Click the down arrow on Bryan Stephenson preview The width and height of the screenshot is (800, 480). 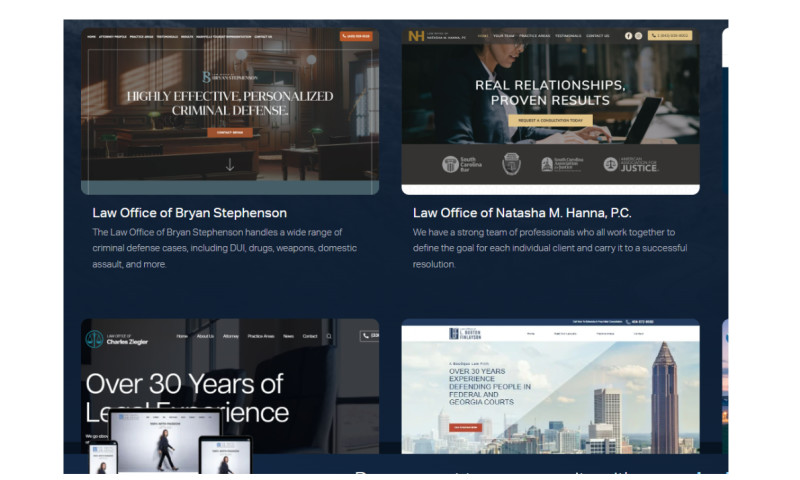(229, 165)
